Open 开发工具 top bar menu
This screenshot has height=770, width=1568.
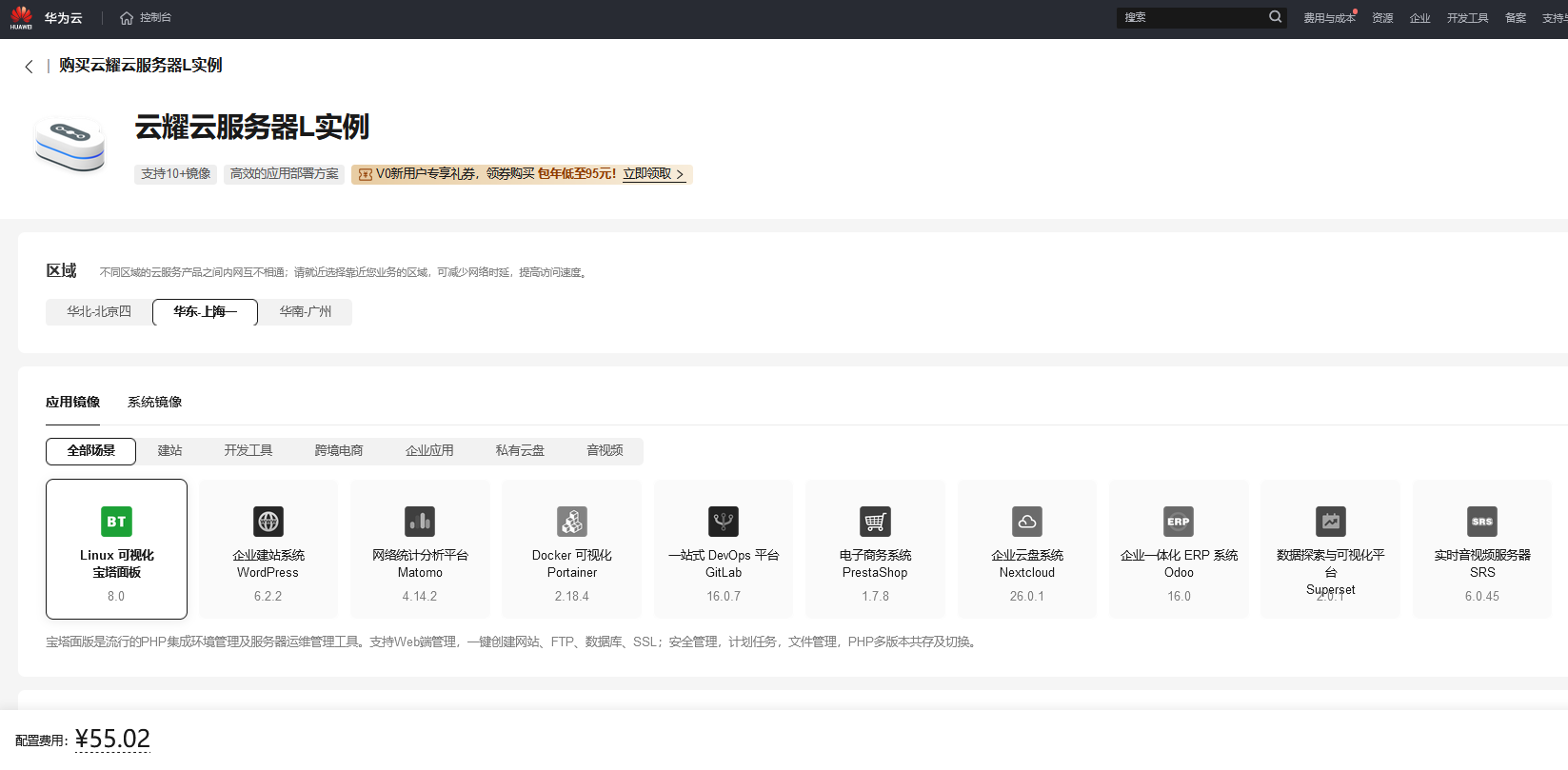(1467, 18)
